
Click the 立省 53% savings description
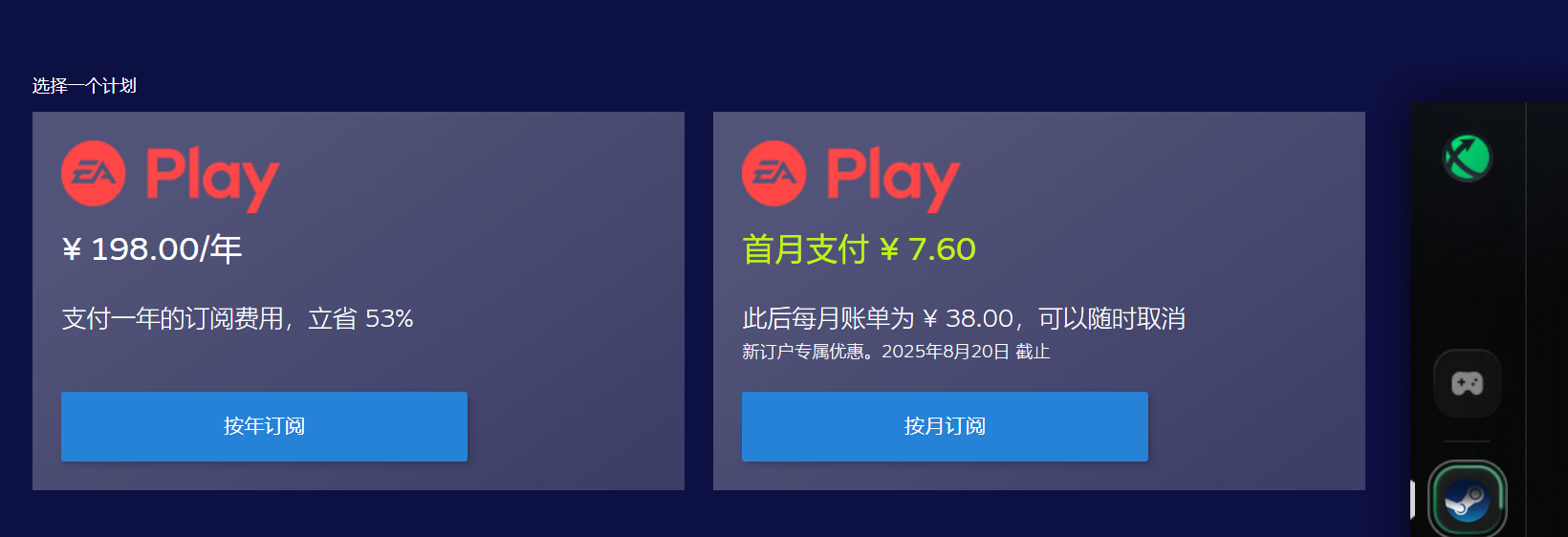click(237, 318)
